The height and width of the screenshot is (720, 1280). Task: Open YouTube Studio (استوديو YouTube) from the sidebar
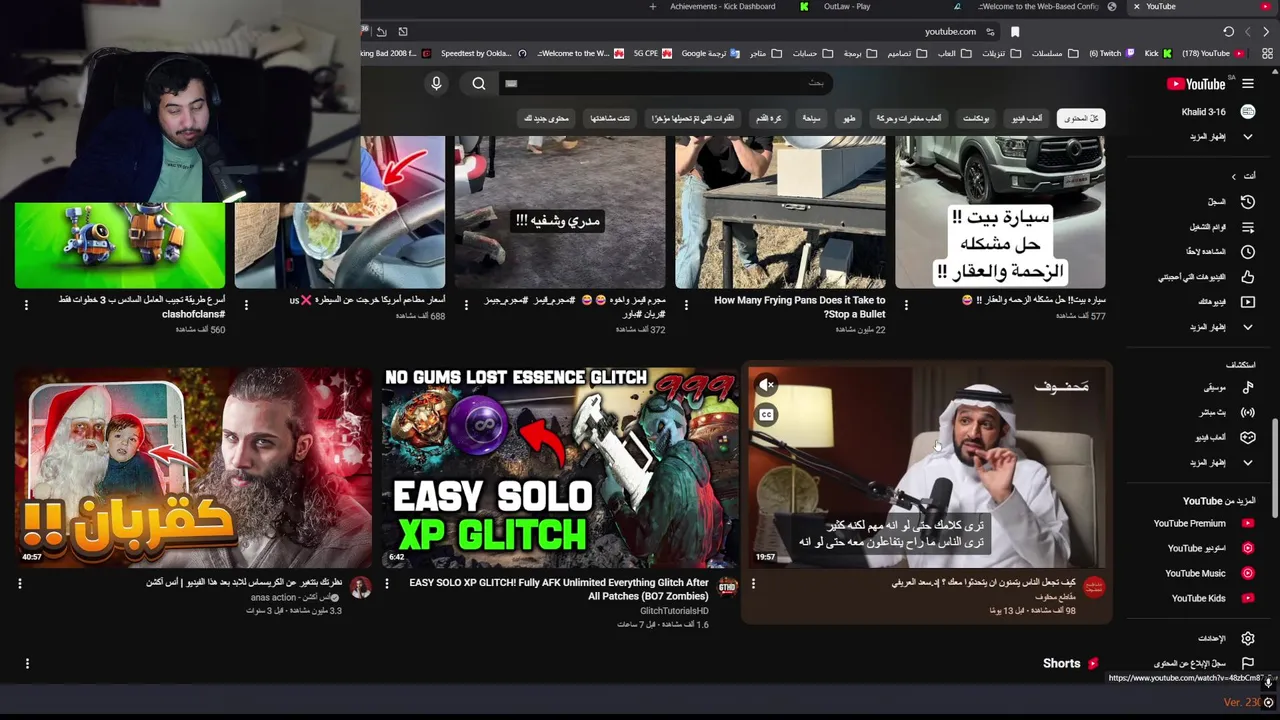(1210, 548)
